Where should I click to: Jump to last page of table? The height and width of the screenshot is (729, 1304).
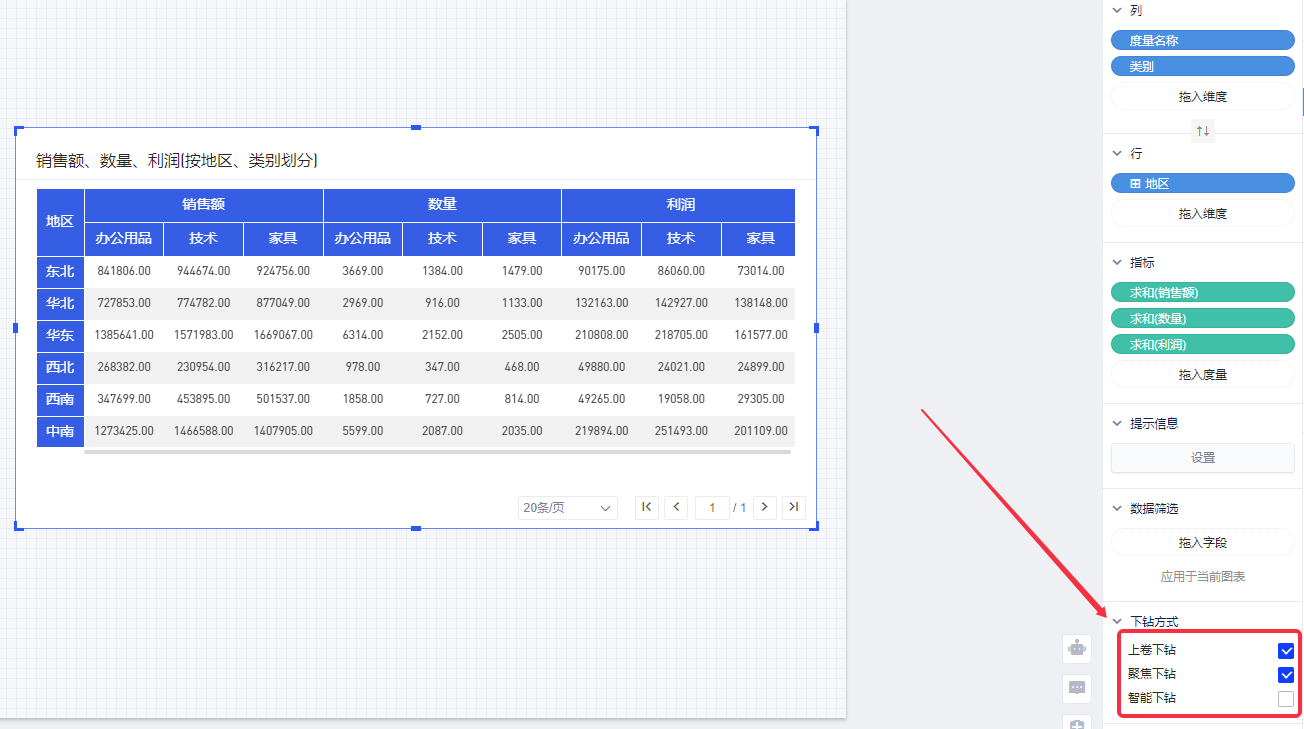pos(794,507)
